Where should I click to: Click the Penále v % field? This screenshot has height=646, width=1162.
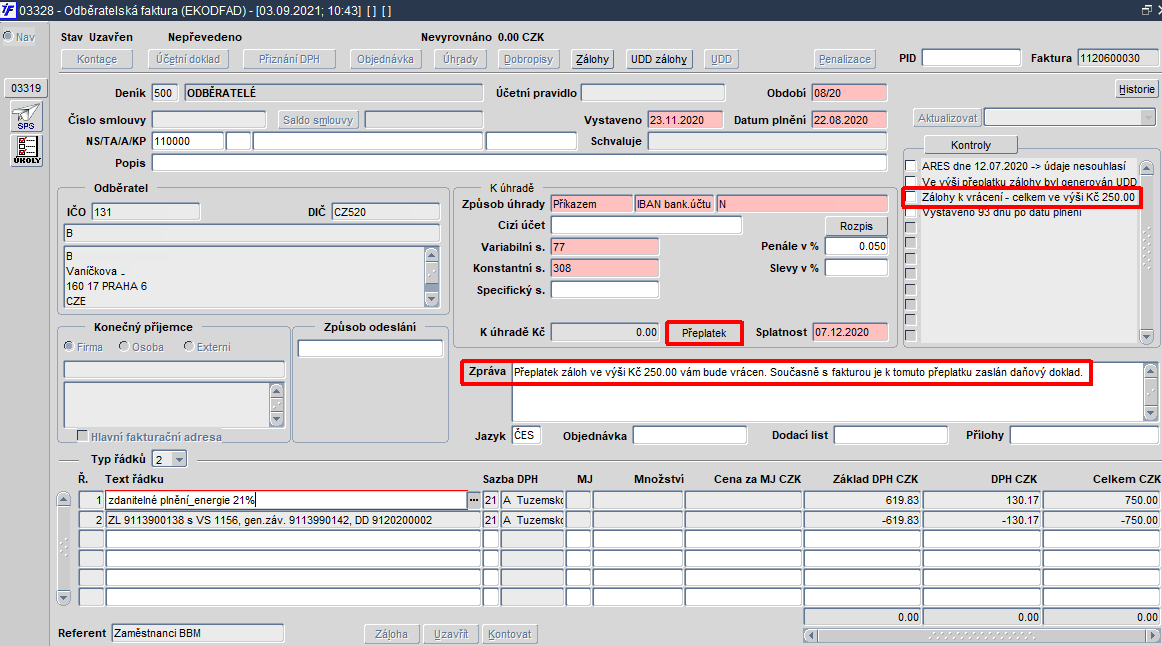pyautogui.click(x=856, y=247)
